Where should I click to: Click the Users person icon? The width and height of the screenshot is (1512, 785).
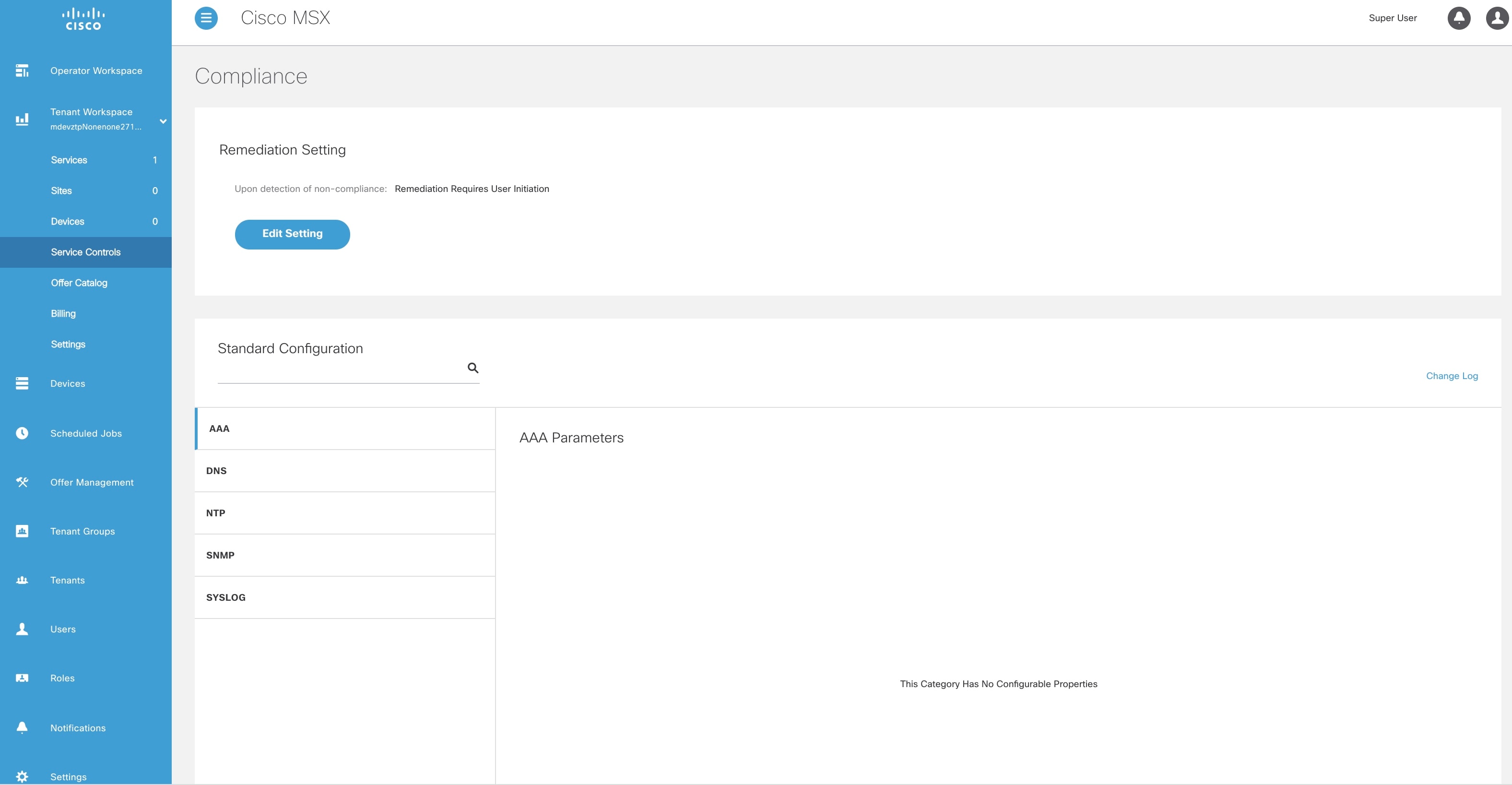(x=22, y=629)
